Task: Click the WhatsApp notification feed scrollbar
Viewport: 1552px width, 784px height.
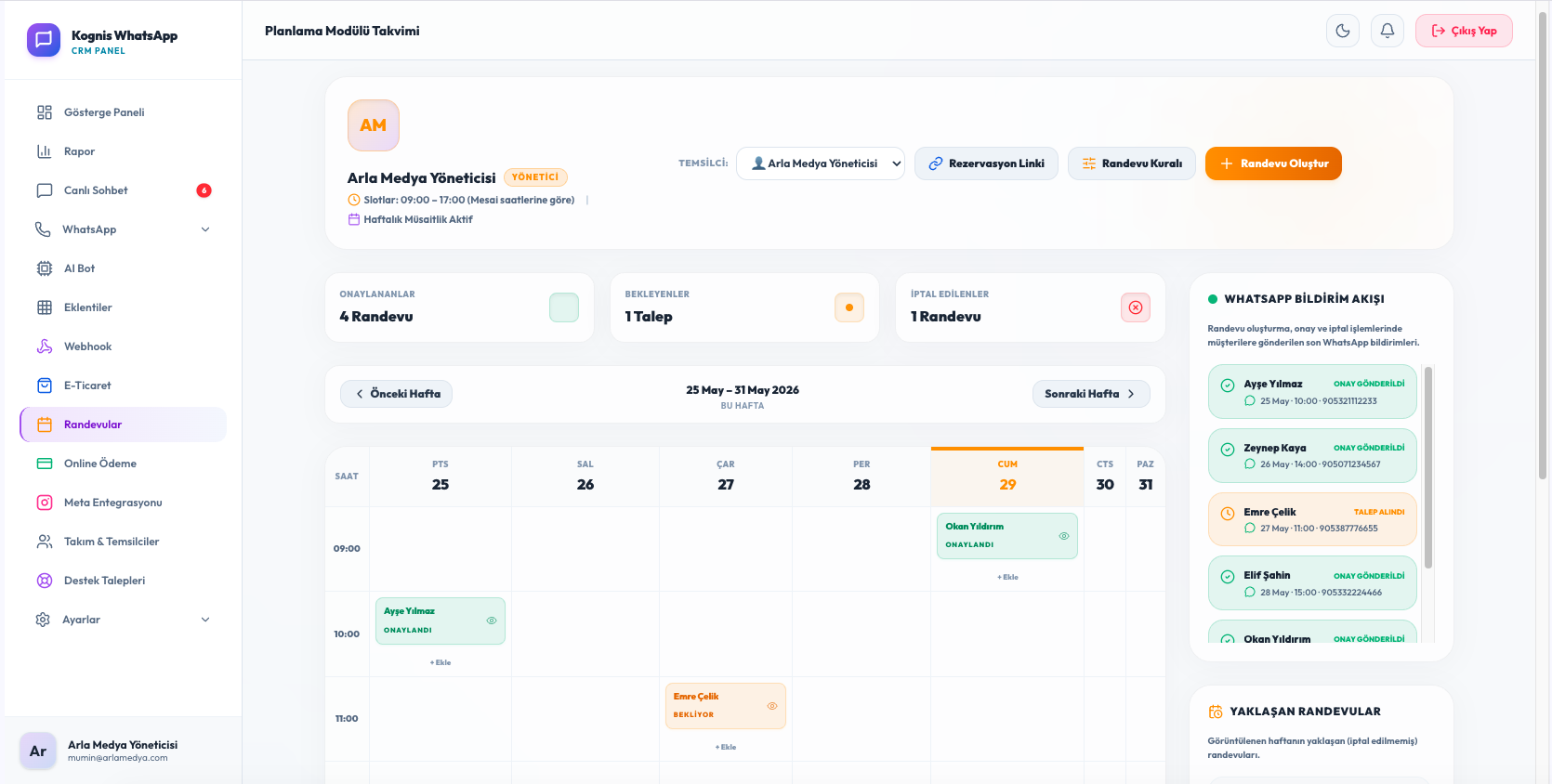Action: click(1428, 467)
